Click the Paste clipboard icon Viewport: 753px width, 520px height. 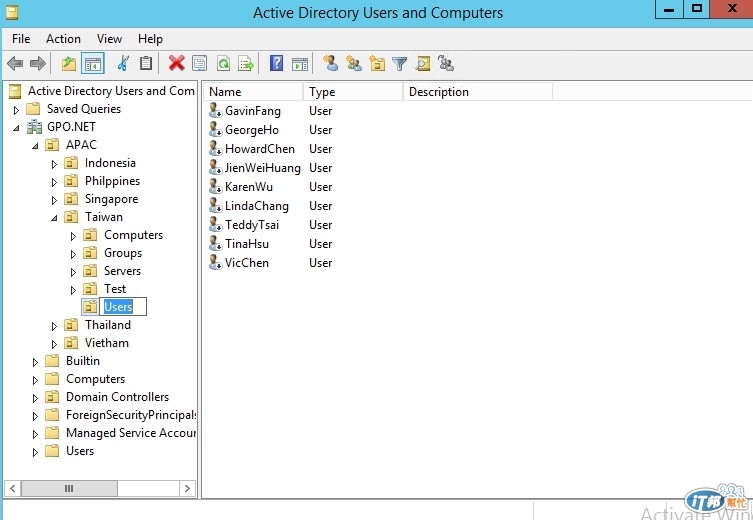coord(146,63)
